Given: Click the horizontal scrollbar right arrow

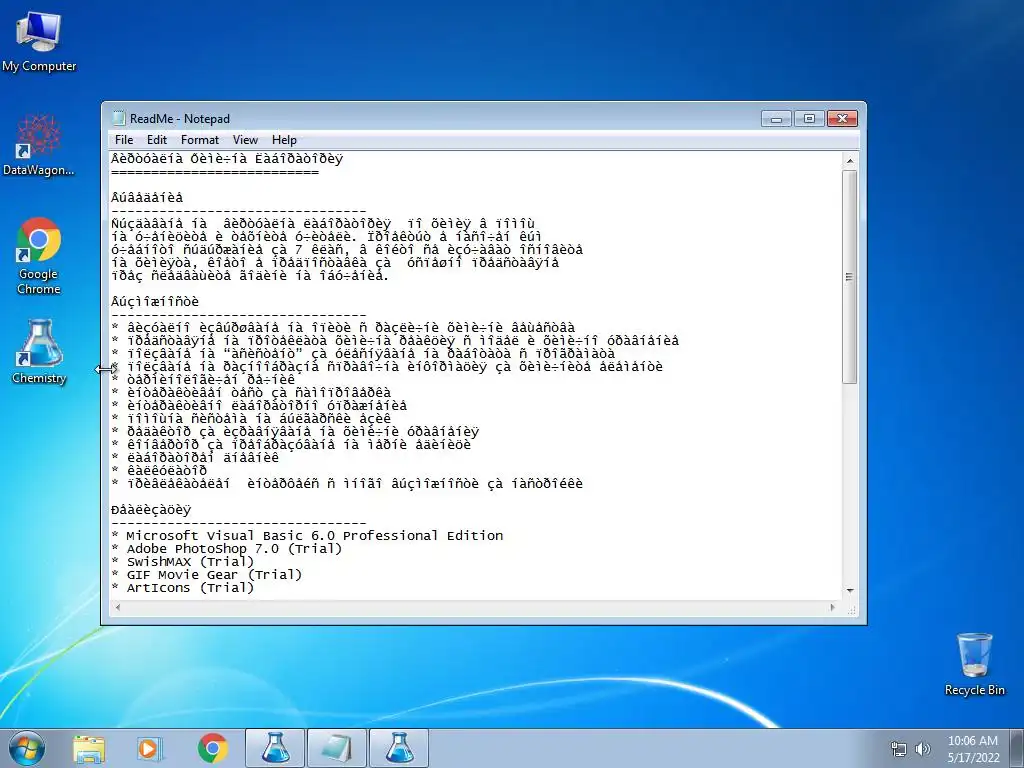Looking at the screenshot, I should (832, 607).
